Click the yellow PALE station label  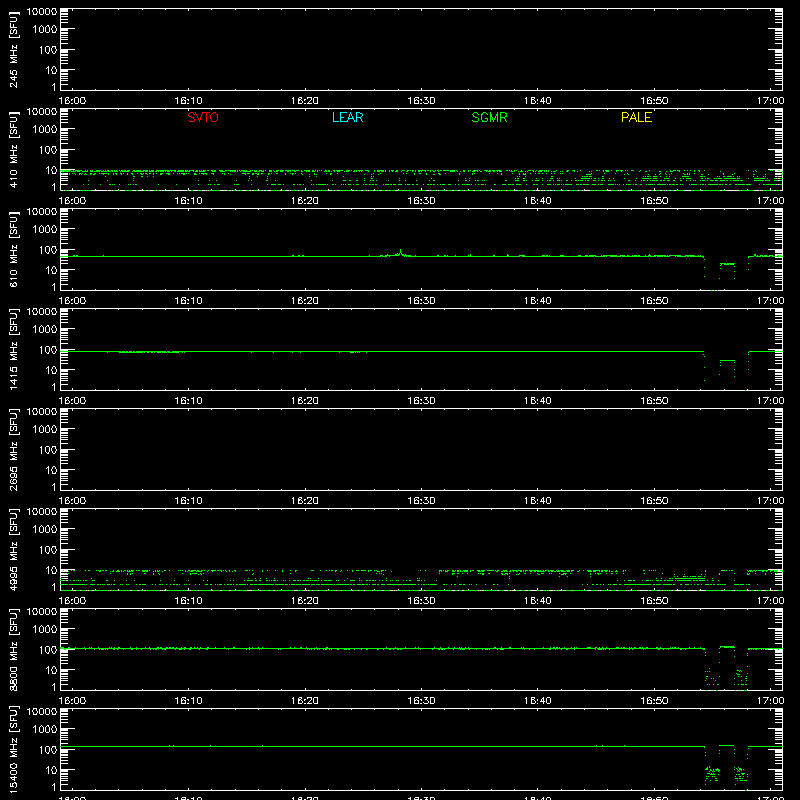(x=636, y=117)
